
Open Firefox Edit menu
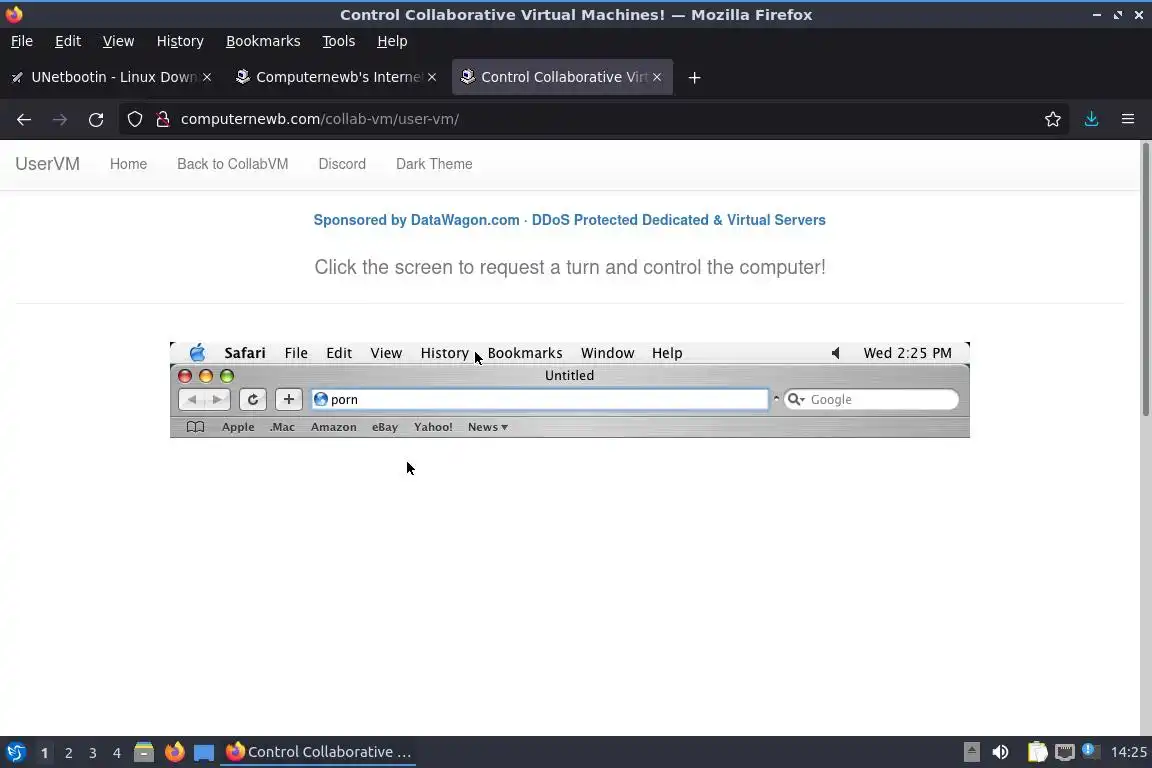[x=68, y=41]
